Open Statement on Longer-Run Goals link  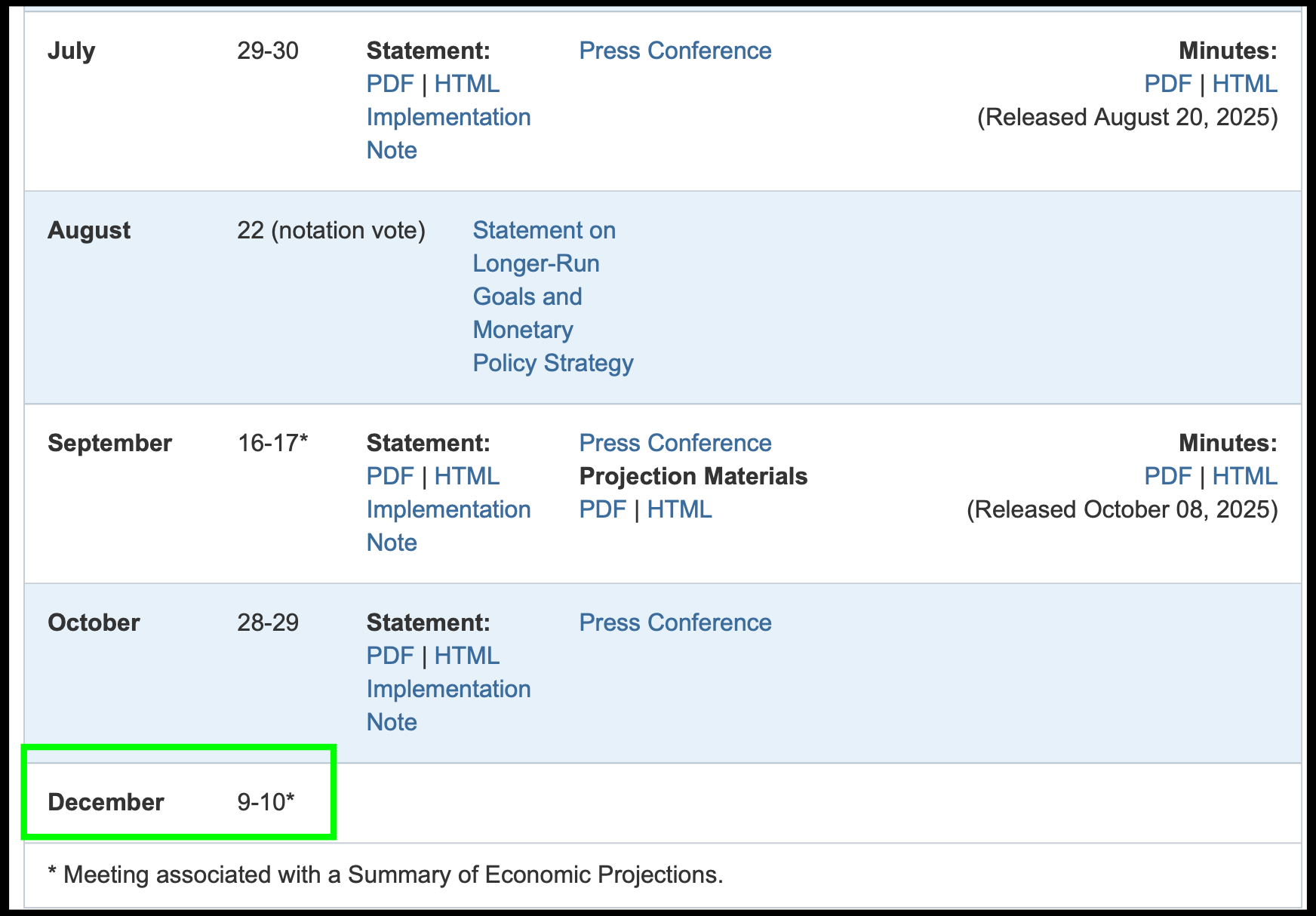pos(553,297)
